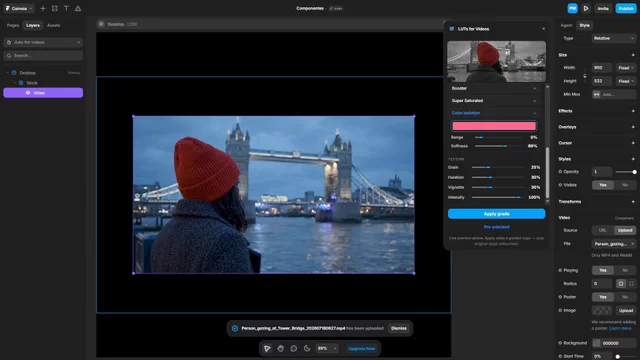Viewport: 640px width, 360px height.
Task: Set Visible to No
Action: point(624,185)
